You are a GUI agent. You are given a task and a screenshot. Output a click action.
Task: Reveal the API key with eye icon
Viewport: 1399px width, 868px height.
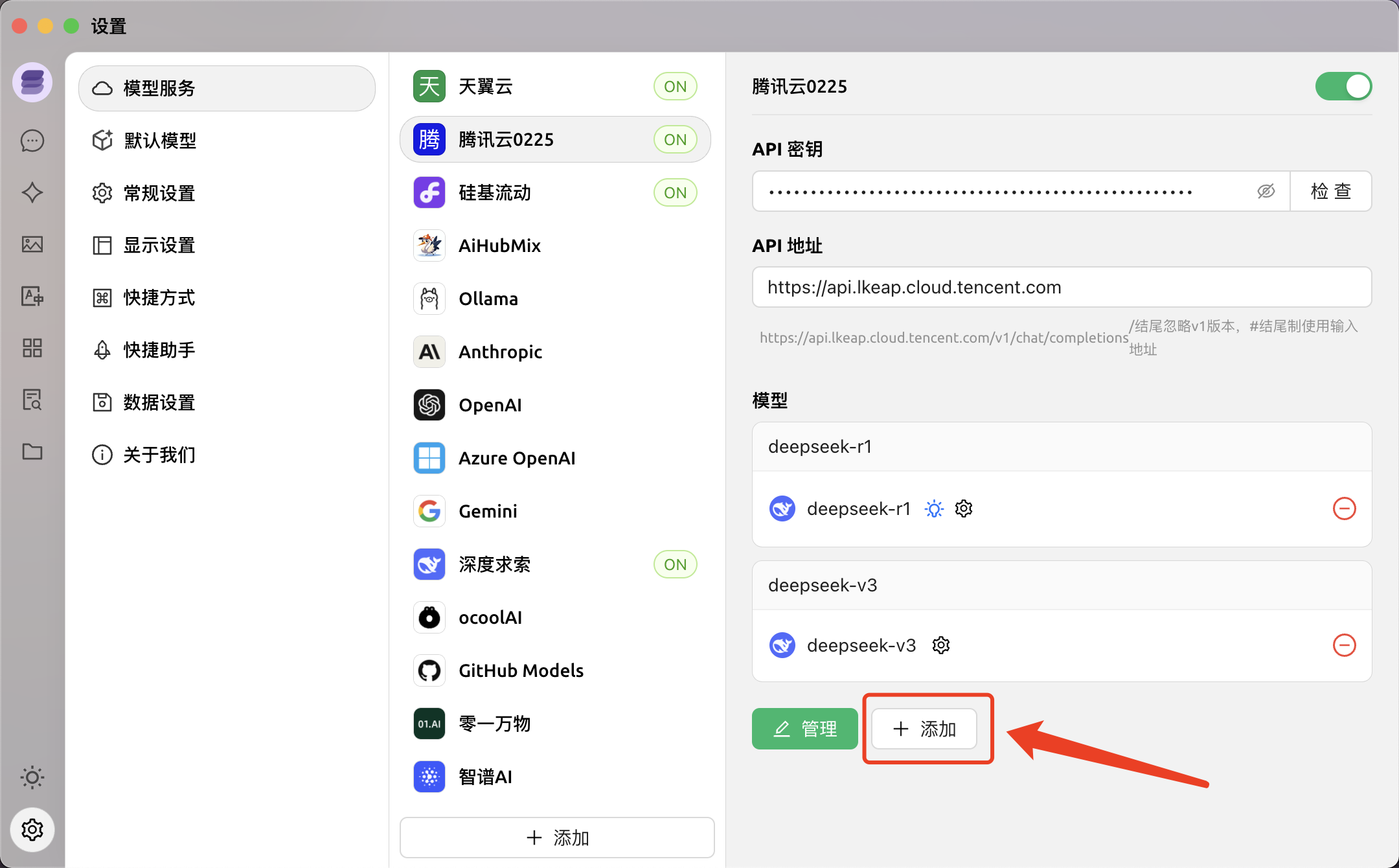pyautogui.click(x=1266, y=191)
